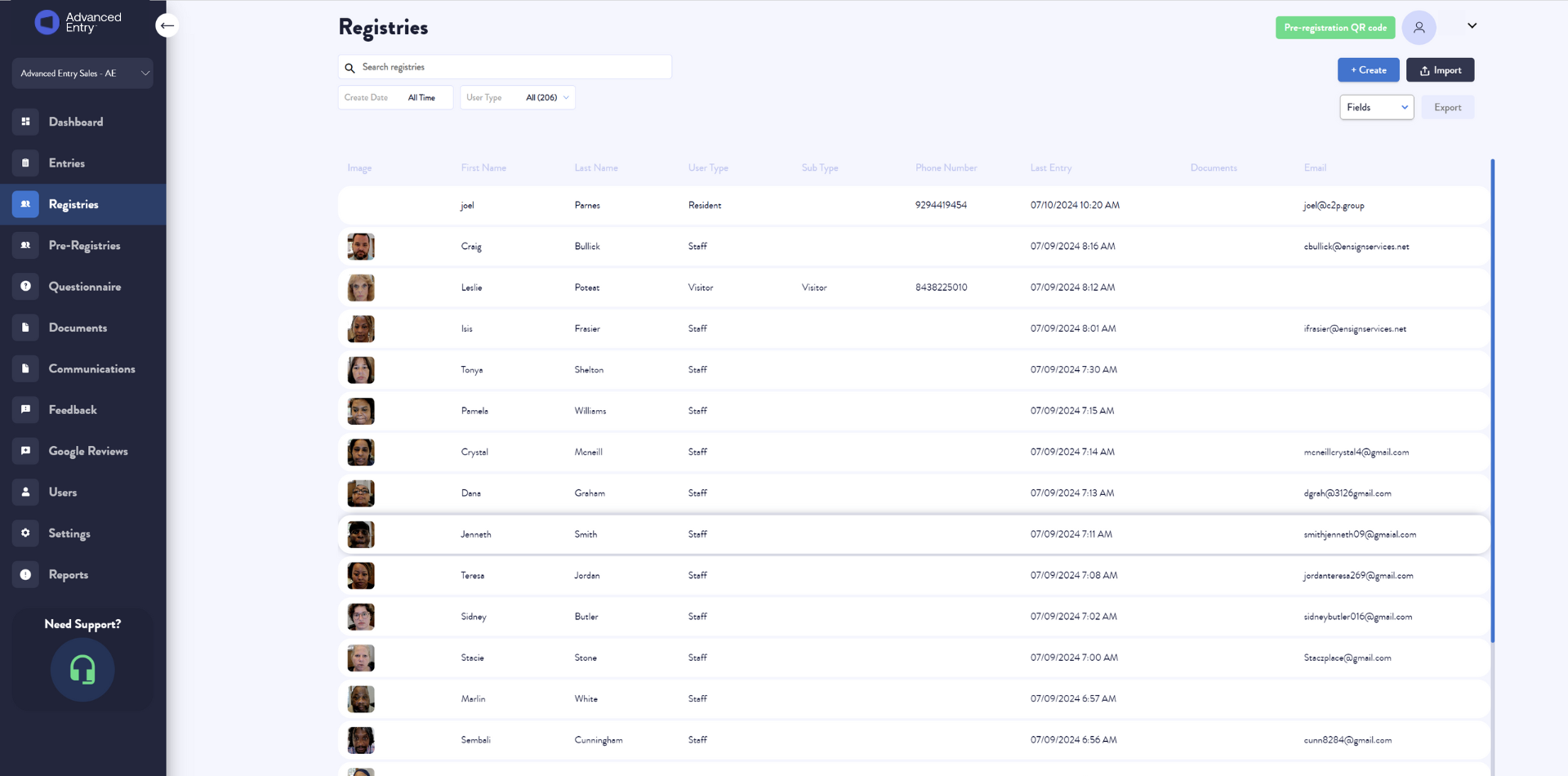Switch to the Pre-Registries section
Screen dimensions: 1568x776
point(84,245)
